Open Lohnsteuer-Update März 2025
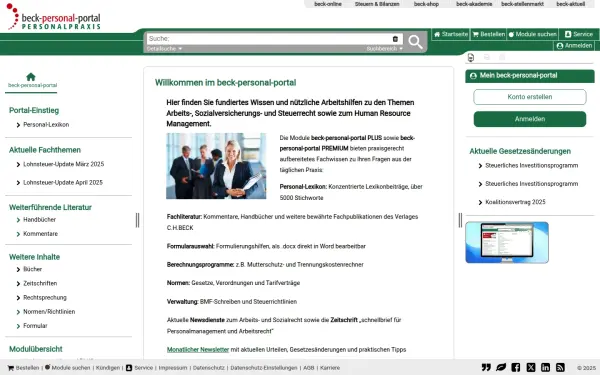 64,164
